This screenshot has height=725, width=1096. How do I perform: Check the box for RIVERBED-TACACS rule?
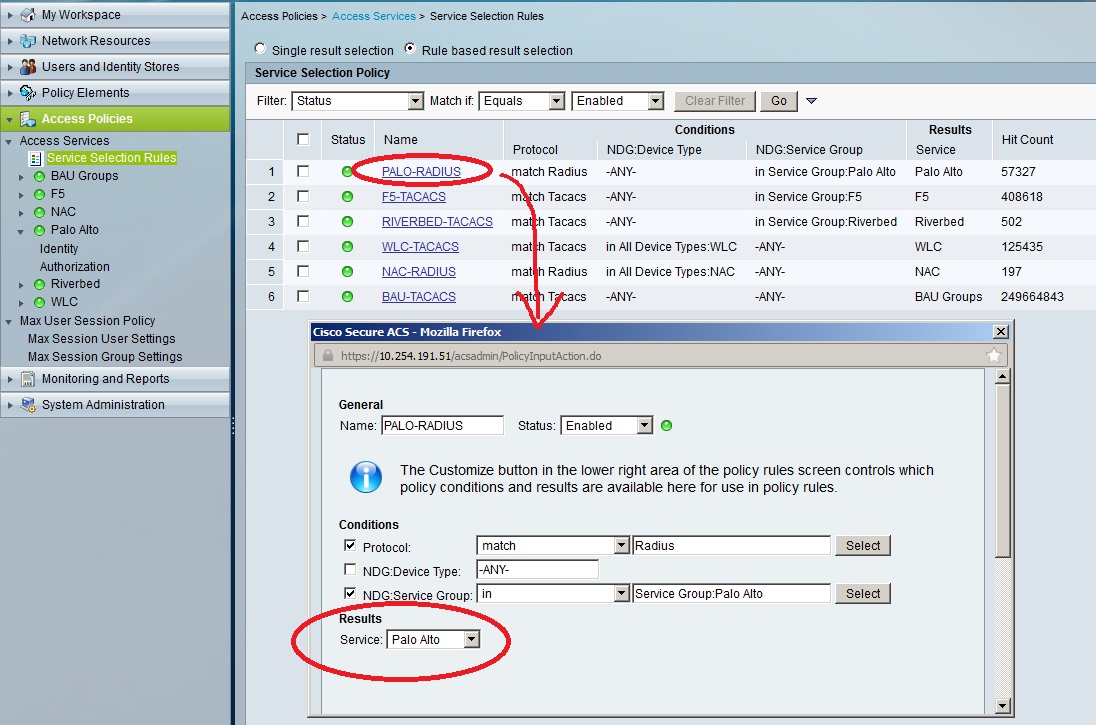click(x=303, y=222)
